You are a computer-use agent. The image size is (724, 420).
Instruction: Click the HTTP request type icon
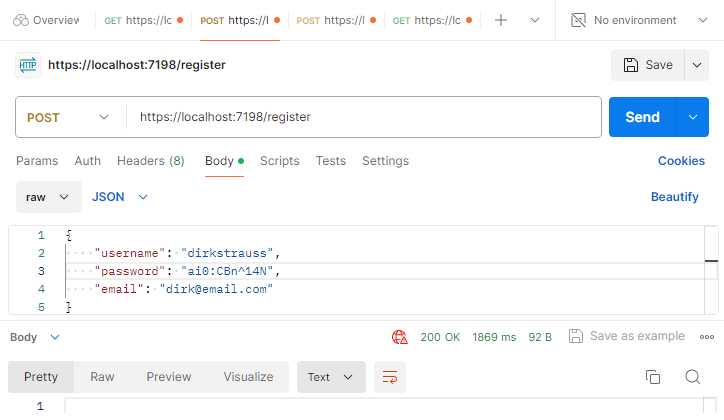point(28,65)
